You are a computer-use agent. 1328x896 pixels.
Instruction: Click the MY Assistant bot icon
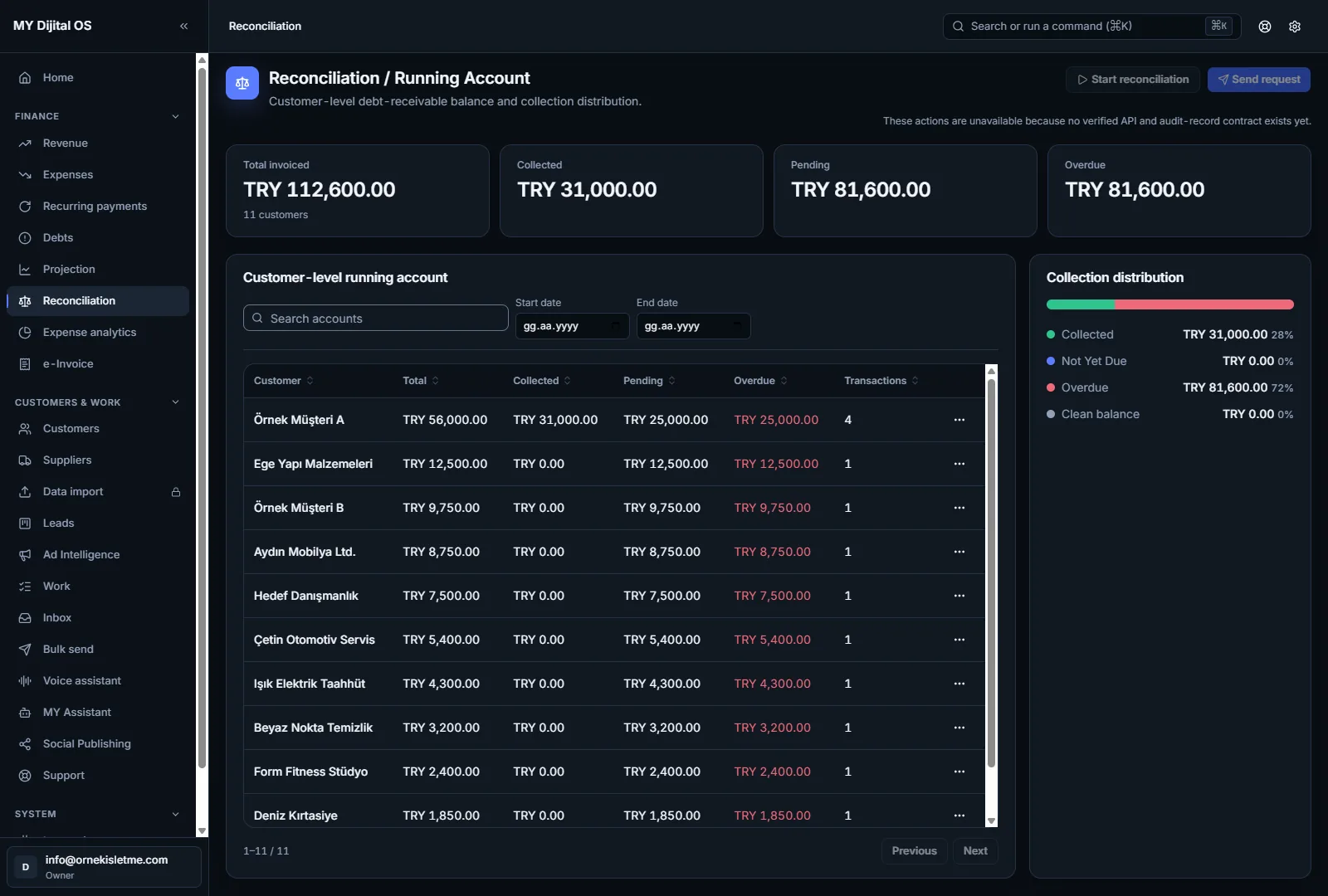pos(25,713)
